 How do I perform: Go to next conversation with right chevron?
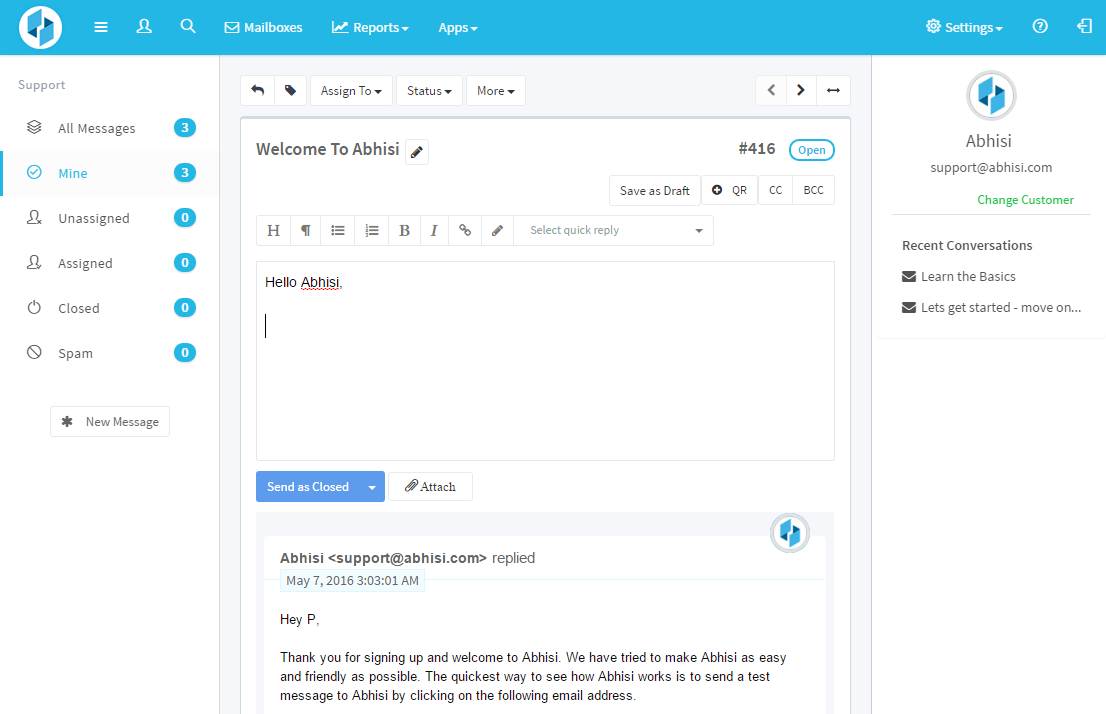click(801, 90)
